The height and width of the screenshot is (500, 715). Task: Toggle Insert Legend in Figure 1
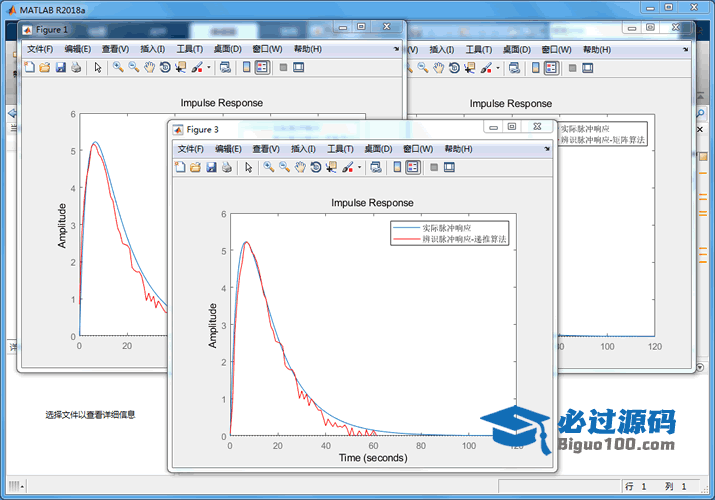pos(262,67)
